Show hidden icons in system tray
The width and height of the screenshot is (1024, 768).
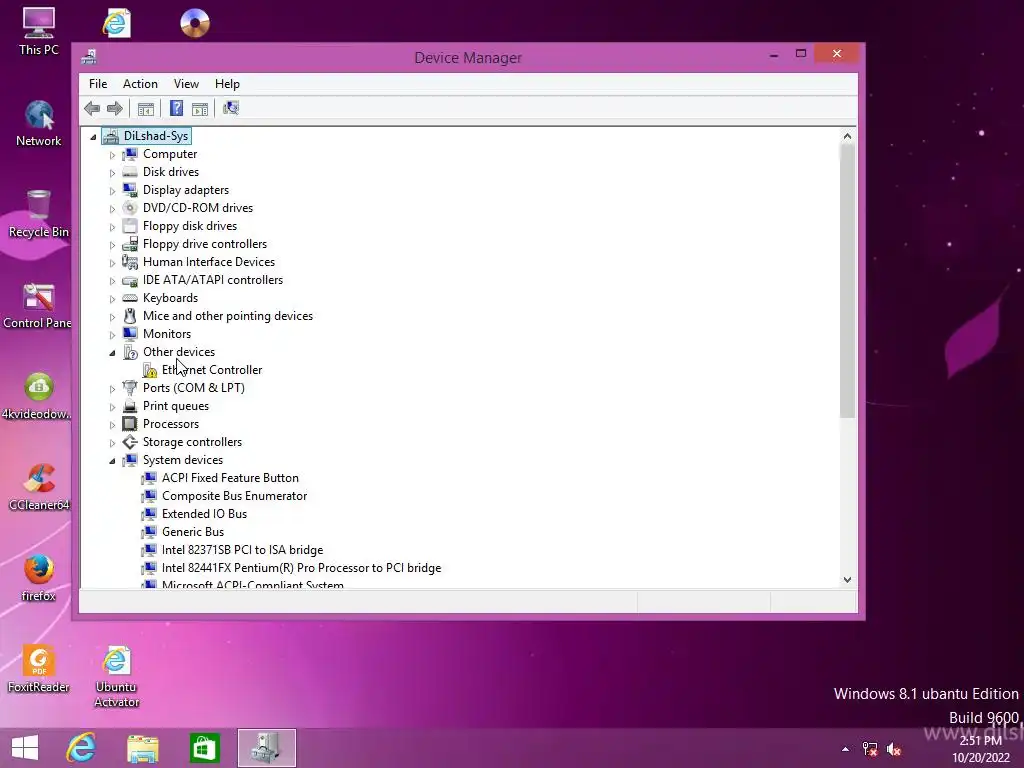coord(845,749)
